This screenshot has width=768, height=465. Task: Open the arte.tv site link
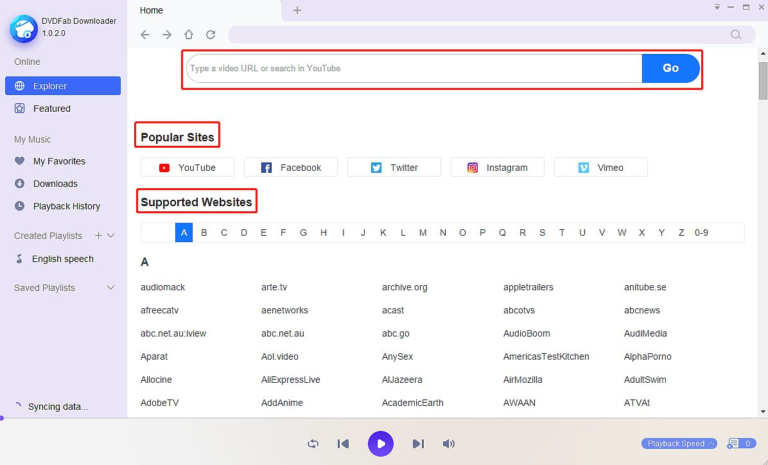(274, 287)
